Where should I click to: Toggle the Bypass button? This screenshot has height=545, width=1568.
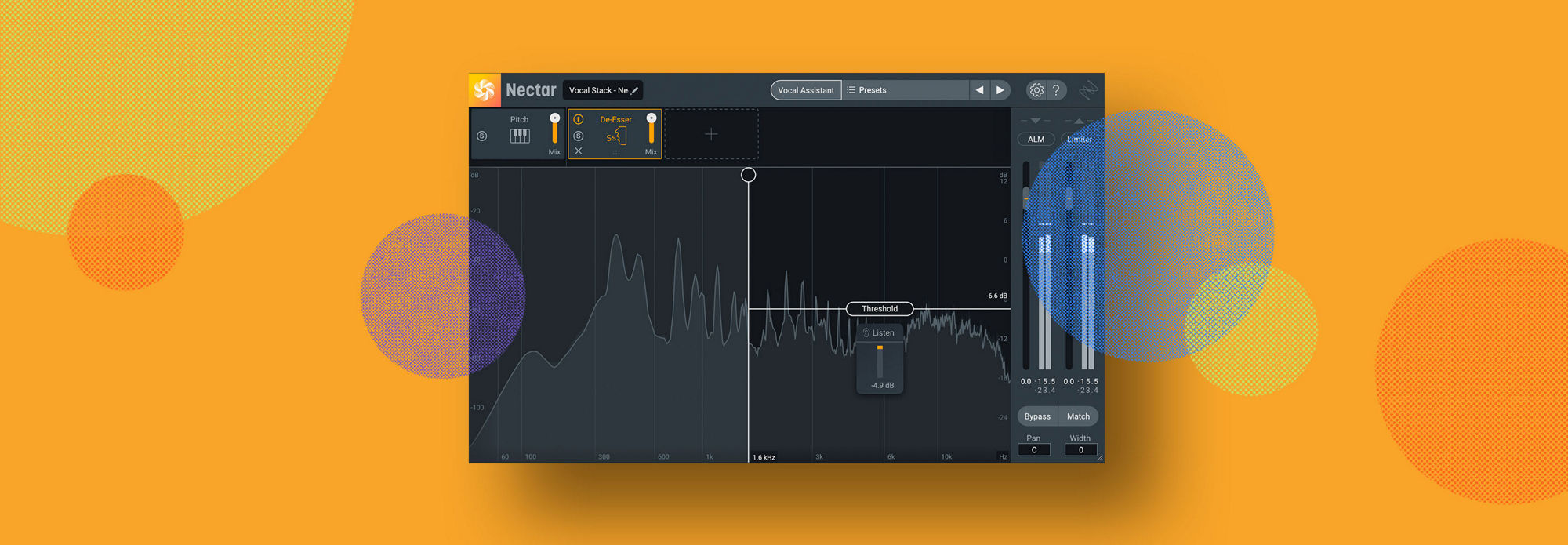coord(1037,416)
